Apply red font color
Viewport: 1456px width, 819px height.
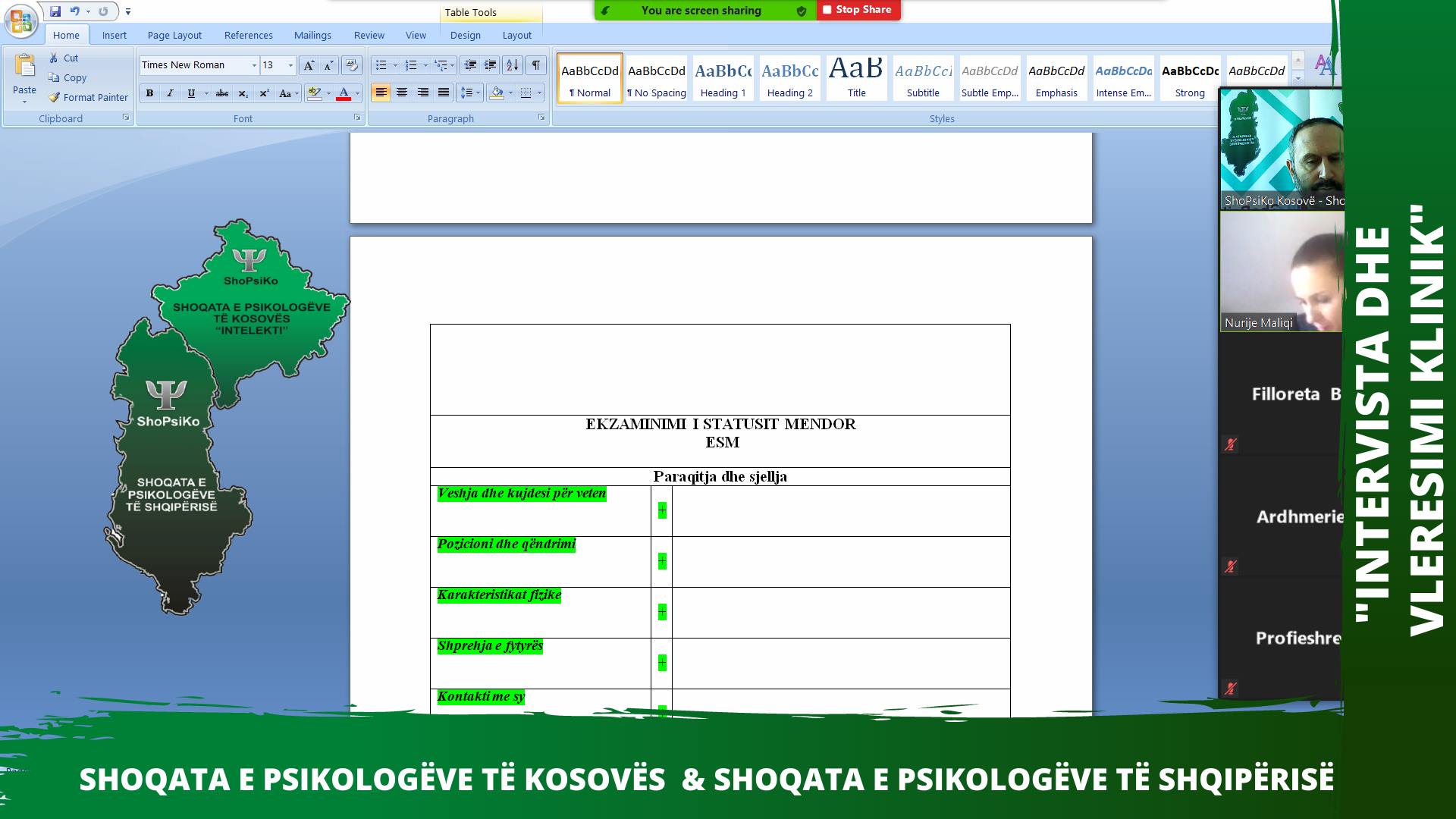(x=344, y=93)
